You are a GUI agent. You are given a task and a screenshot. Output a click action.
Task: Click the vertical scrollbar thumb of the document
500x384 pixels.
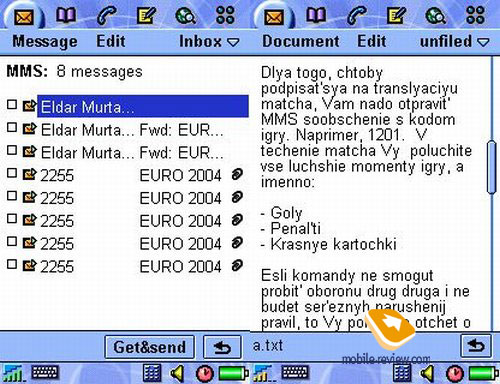pos(491,167)
